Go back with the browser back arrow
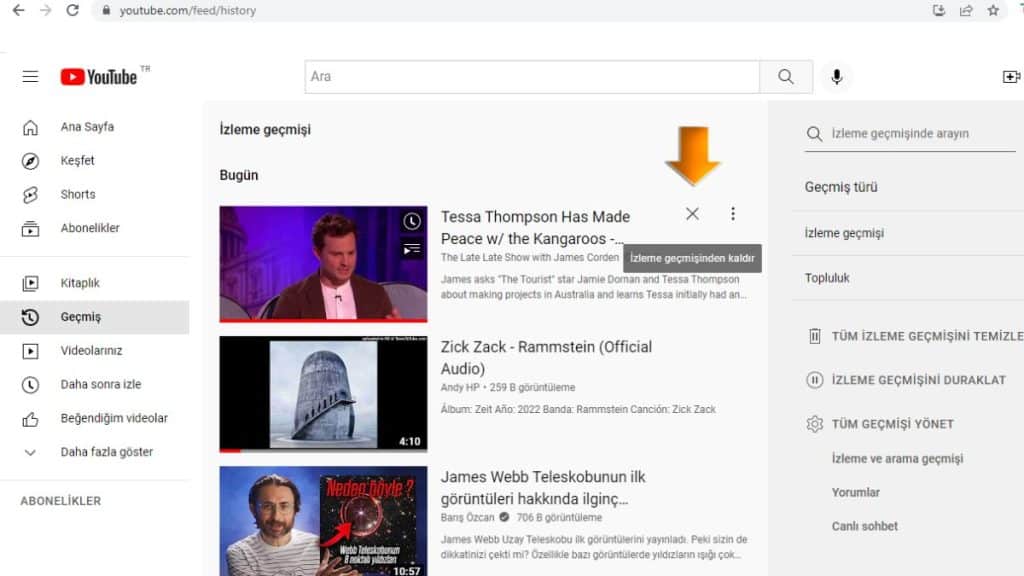The width and height of the screenshot is (1024, 576). point(18,10)
